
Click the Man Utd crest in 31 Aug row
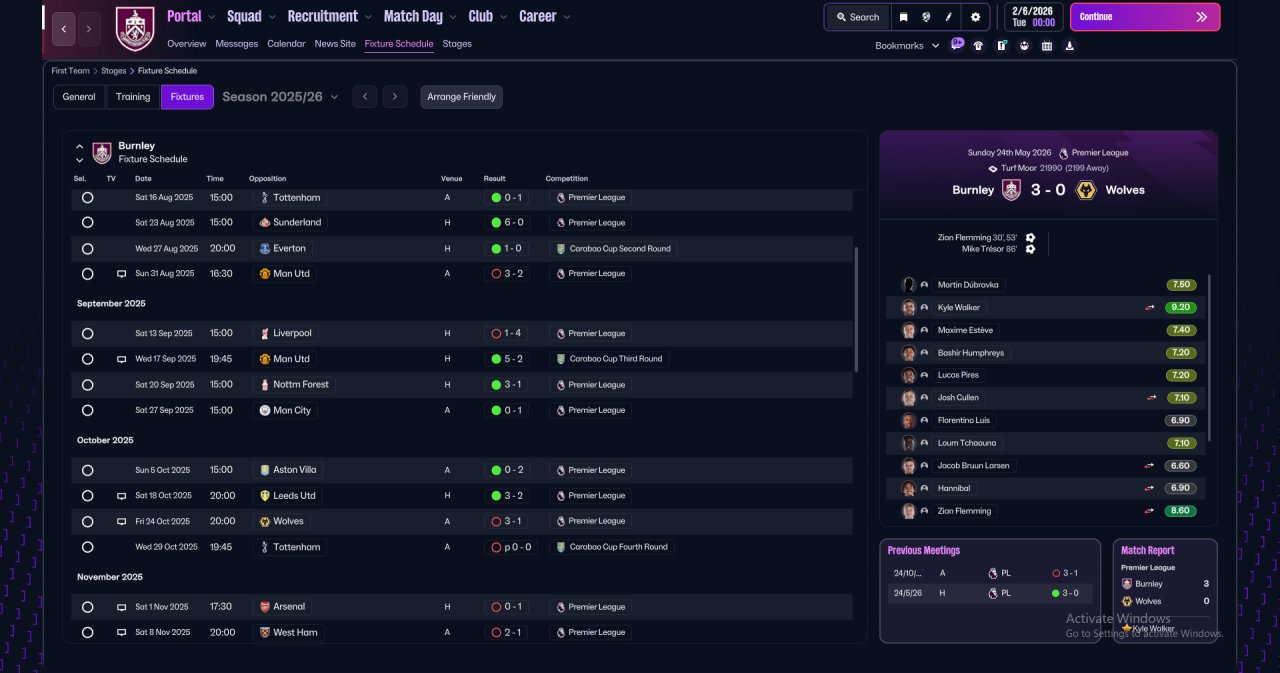(264, 273)
